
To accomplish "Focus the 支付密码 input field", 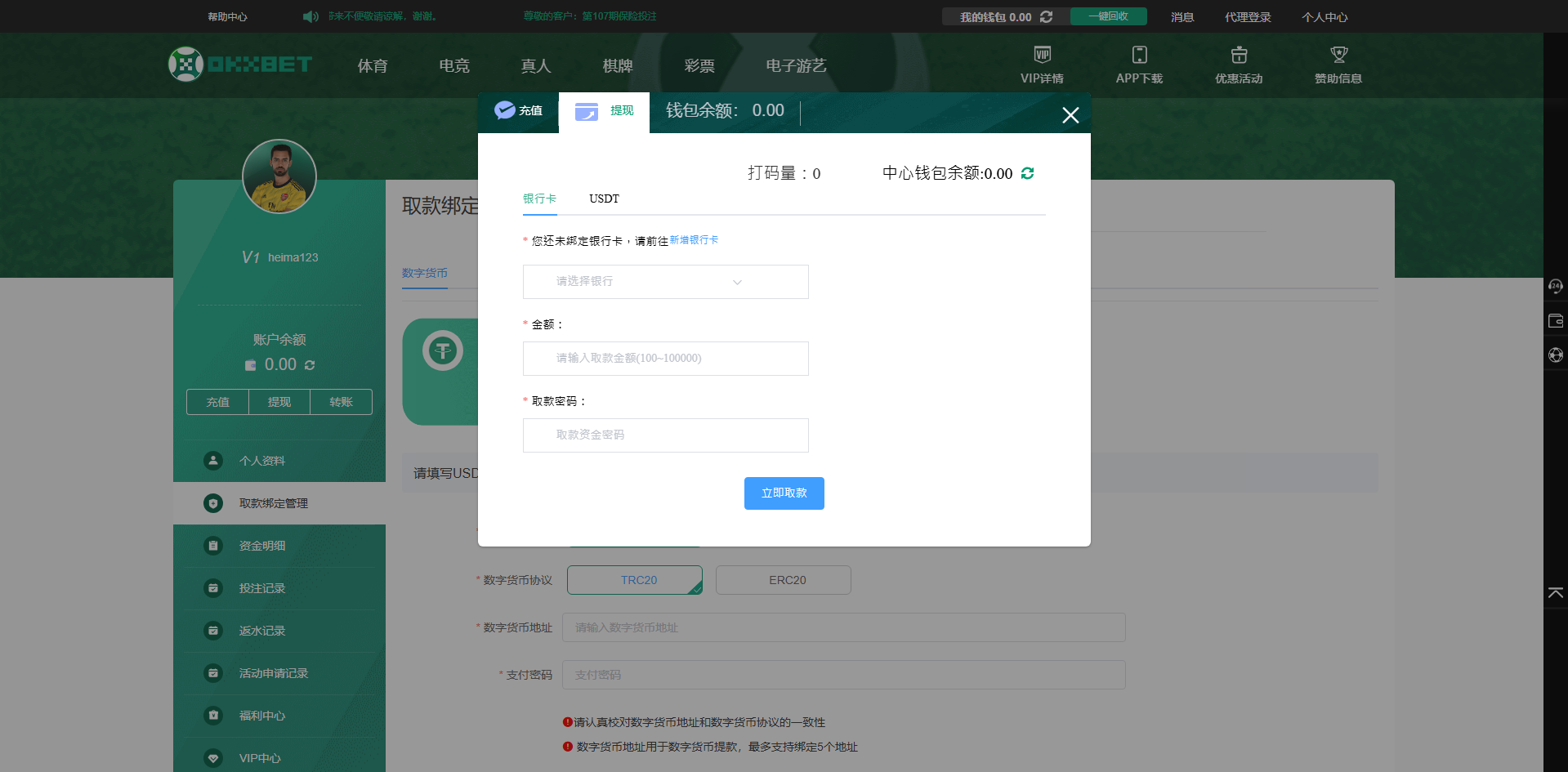I will tap(844, 675).
